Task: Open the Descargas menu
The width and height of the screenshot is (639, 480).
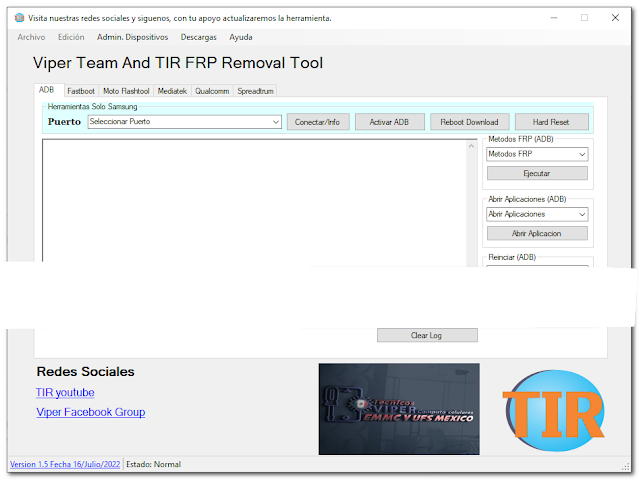Action: (198, 37)
